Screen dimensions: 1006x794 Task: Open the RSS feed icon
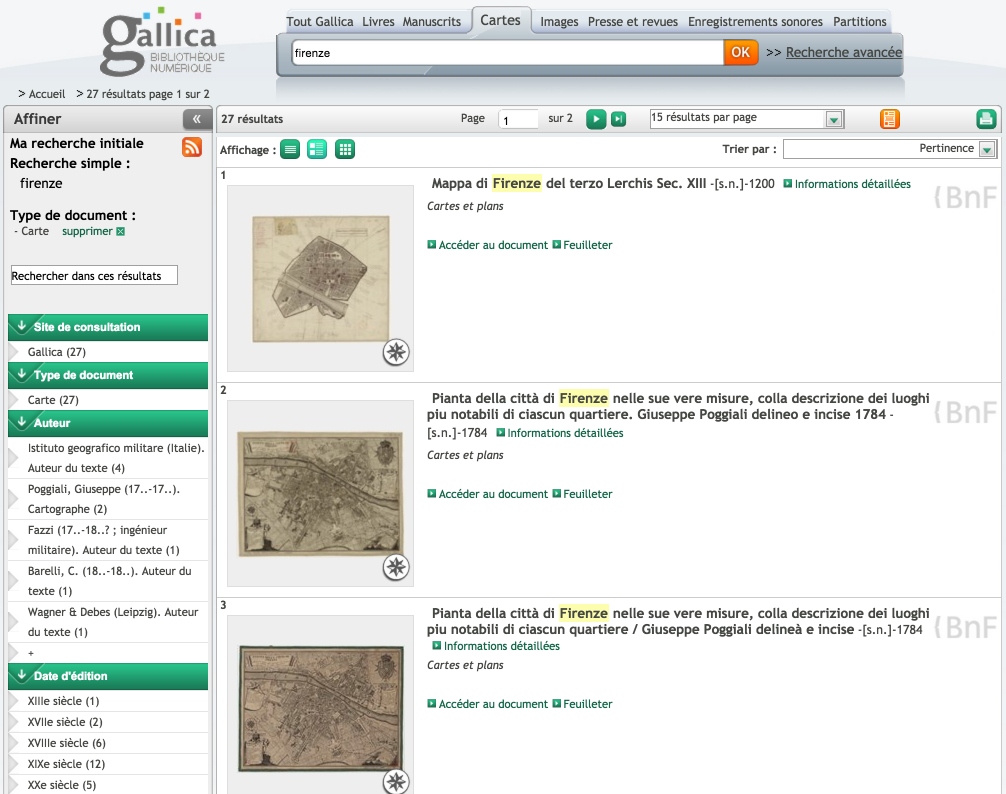click(192, 147)
